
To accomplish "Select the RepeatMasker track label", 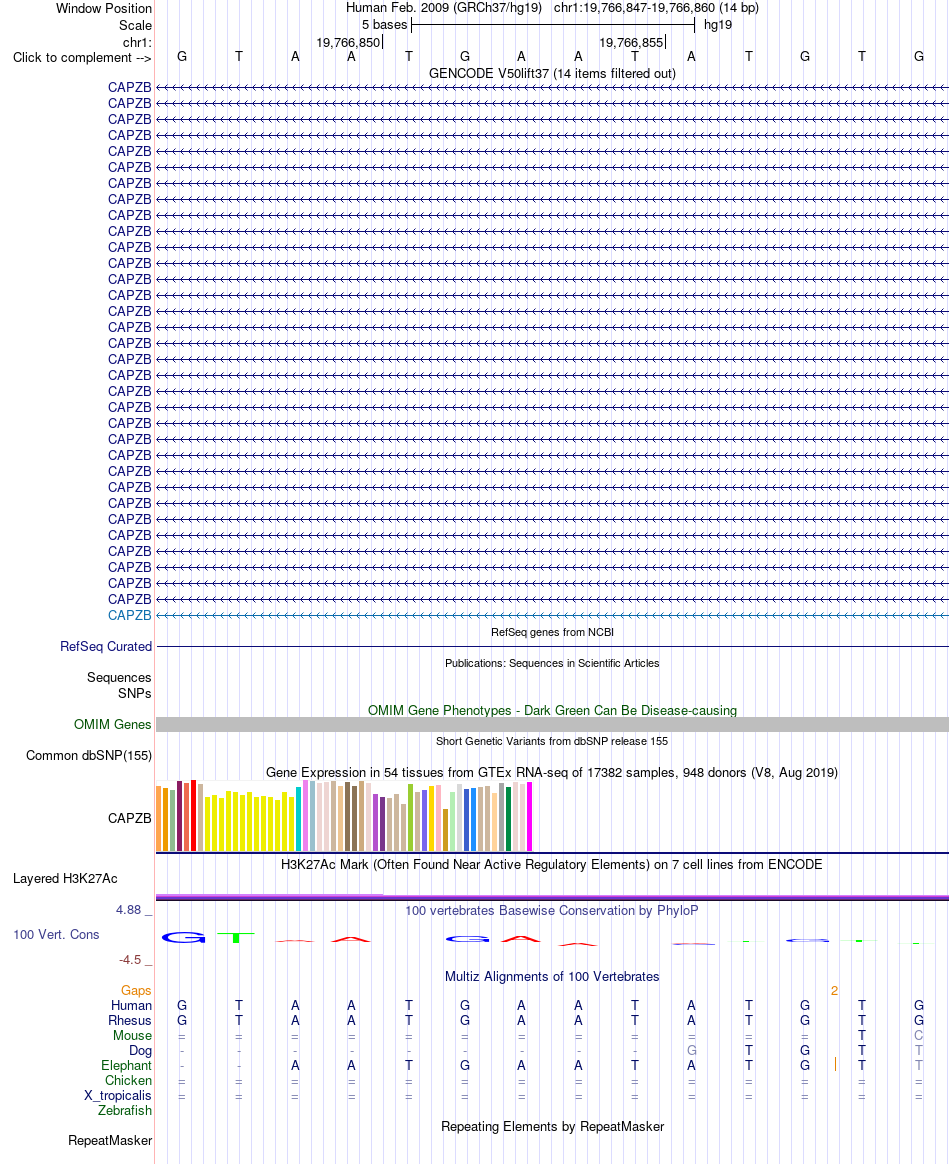I will [110, 1141].
